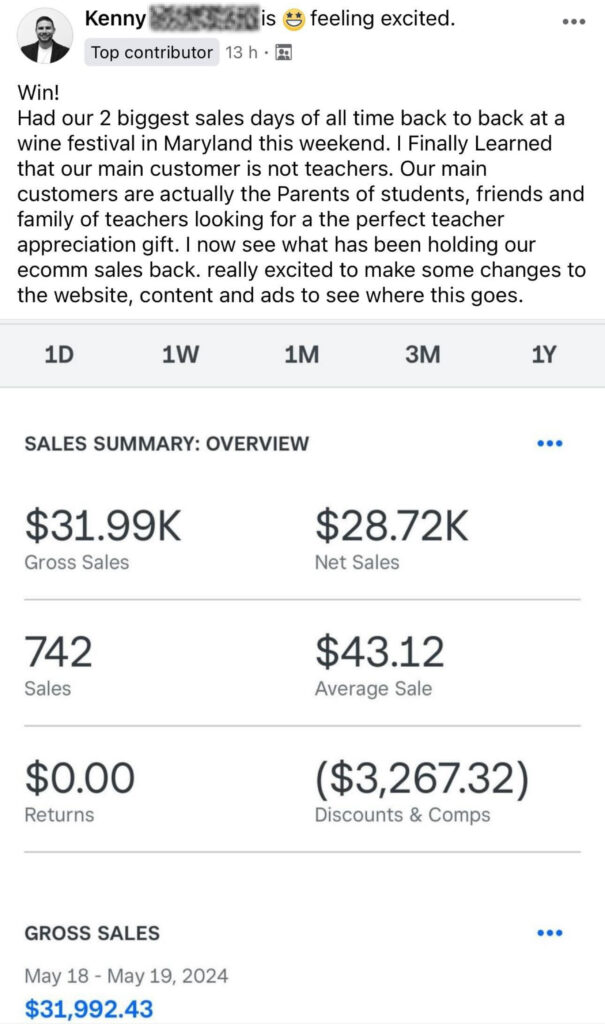Tap the Discounts & Comps amount
This screenshot has height=1024, width=605.
(x=422, y=779)
